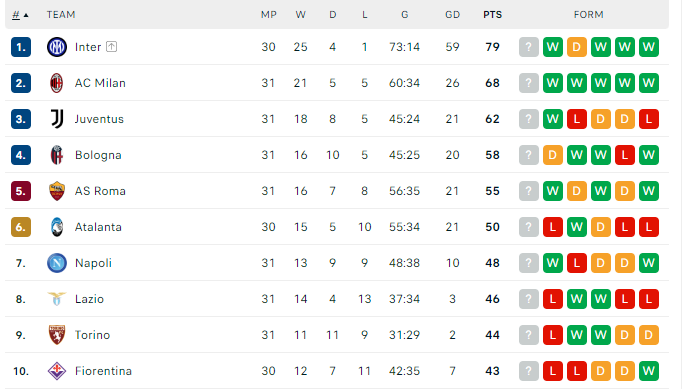Screen dimensions: 682x389
Task: Click the Bologna club badge
Action: (57, 155)
